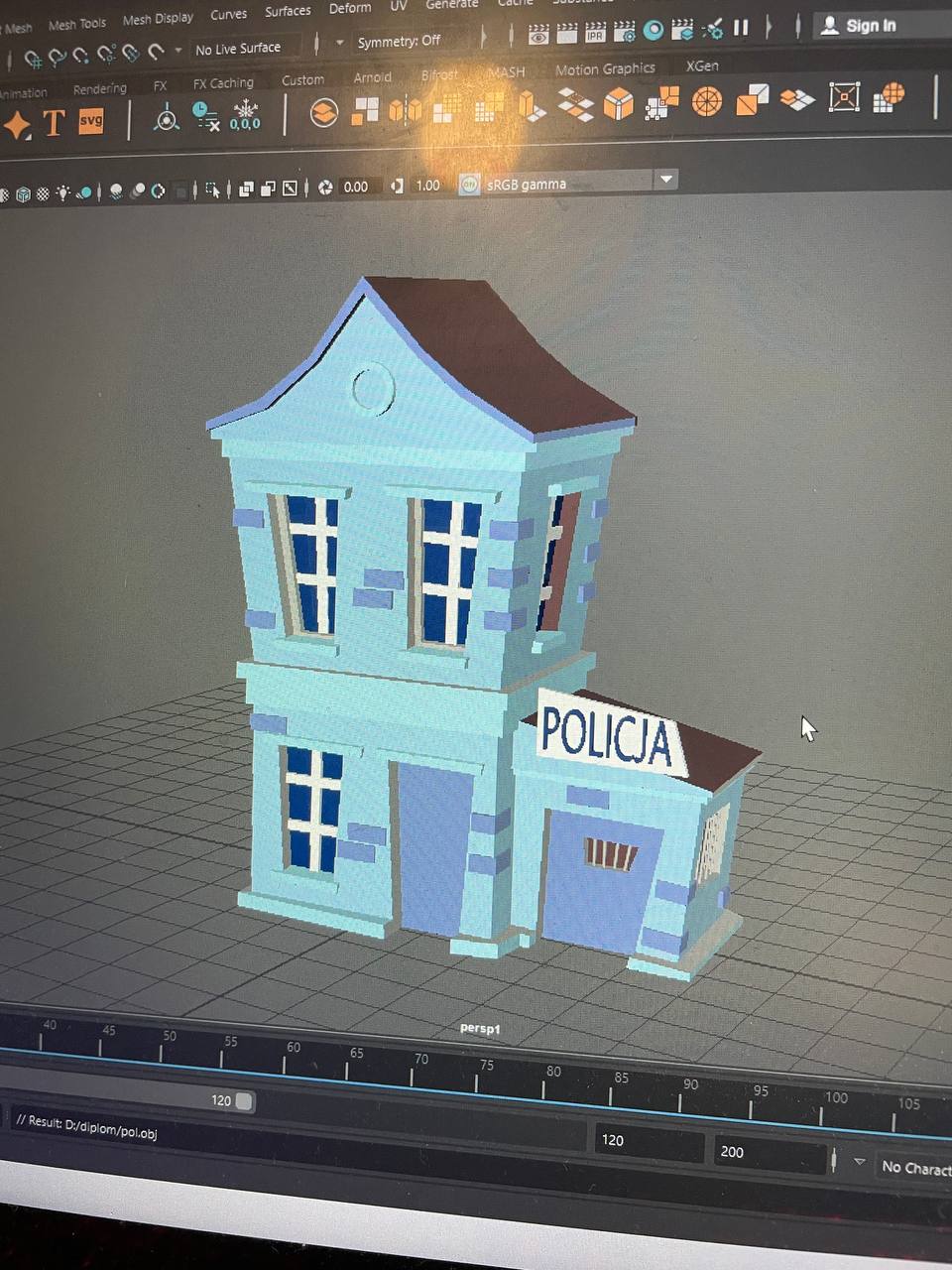
Task: Switch to the Bifrost shelf tab
Action: [x=439, y=74]
